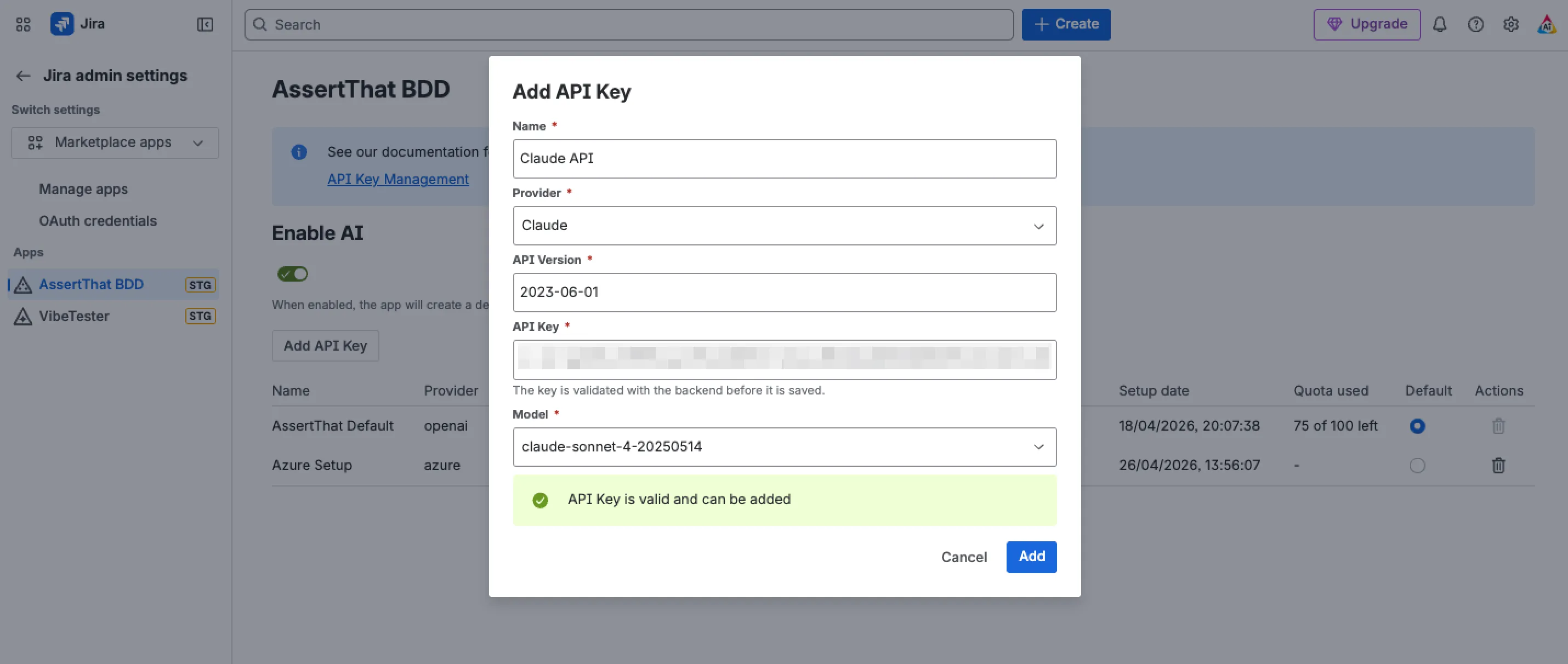Click the "75 of 100 left" quota cell
Image resolution: width=1568 pixels, height=664 pixels.
coord(1336,426)
